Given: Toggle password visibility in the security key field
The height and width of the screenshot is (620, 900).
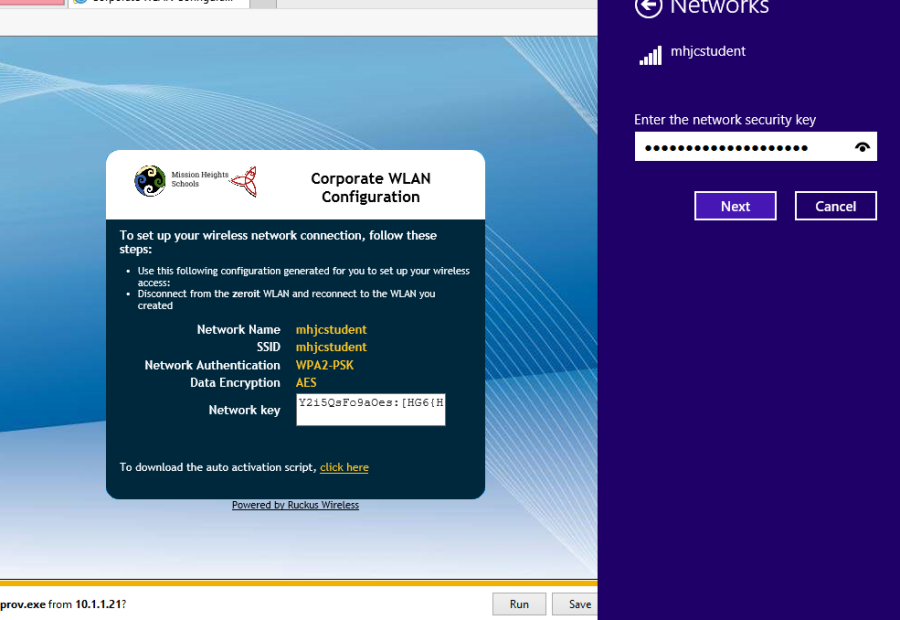Looking at the screenshot, I should click(862, 146).
